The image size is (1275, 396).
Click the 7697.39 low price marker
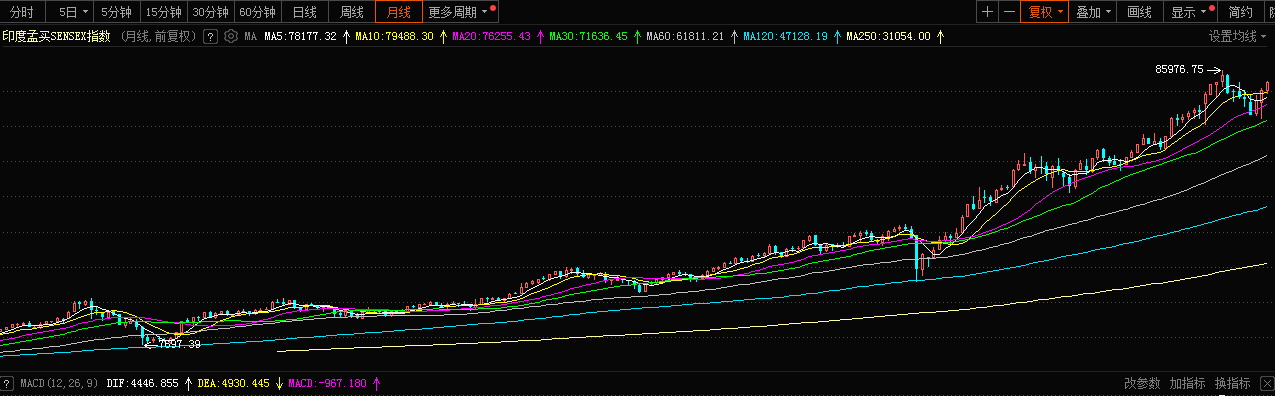tap(180, 344)
